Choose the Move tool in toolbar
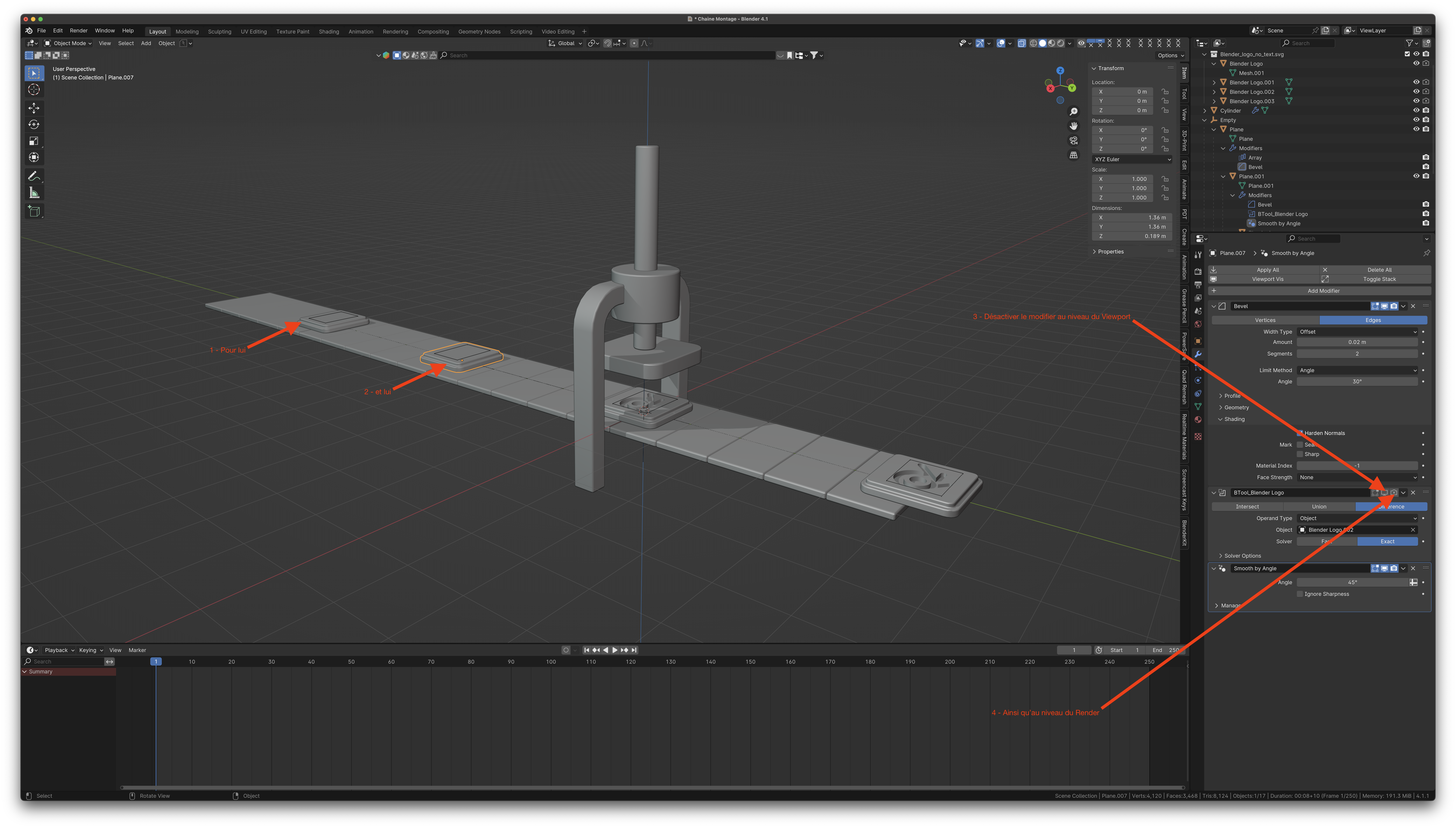Image resolution: width=1456 pixels, height=828 pixels. pyautogui.click(x=34, y=108)
